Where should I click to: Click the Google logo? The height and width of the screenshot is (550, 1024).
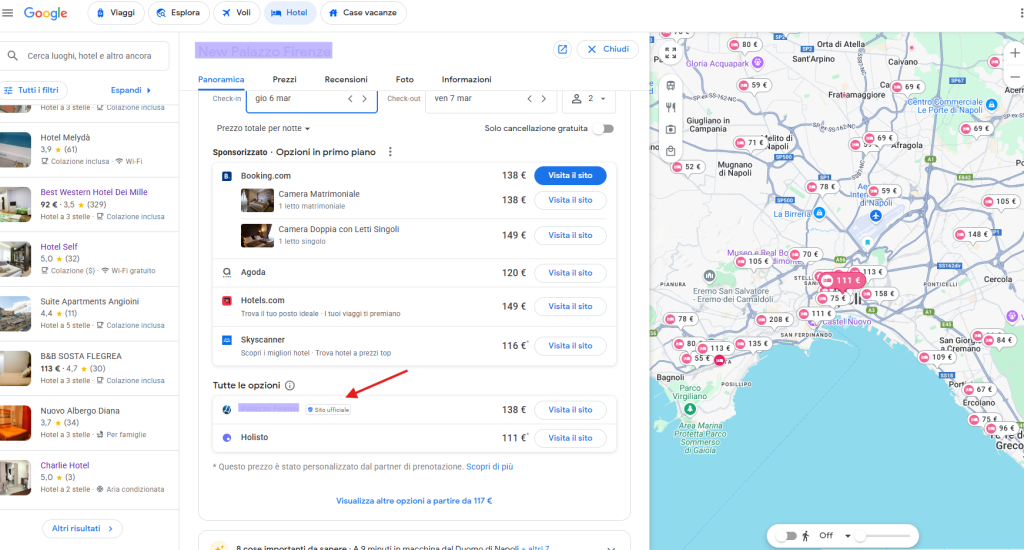(x=45, y=13)
